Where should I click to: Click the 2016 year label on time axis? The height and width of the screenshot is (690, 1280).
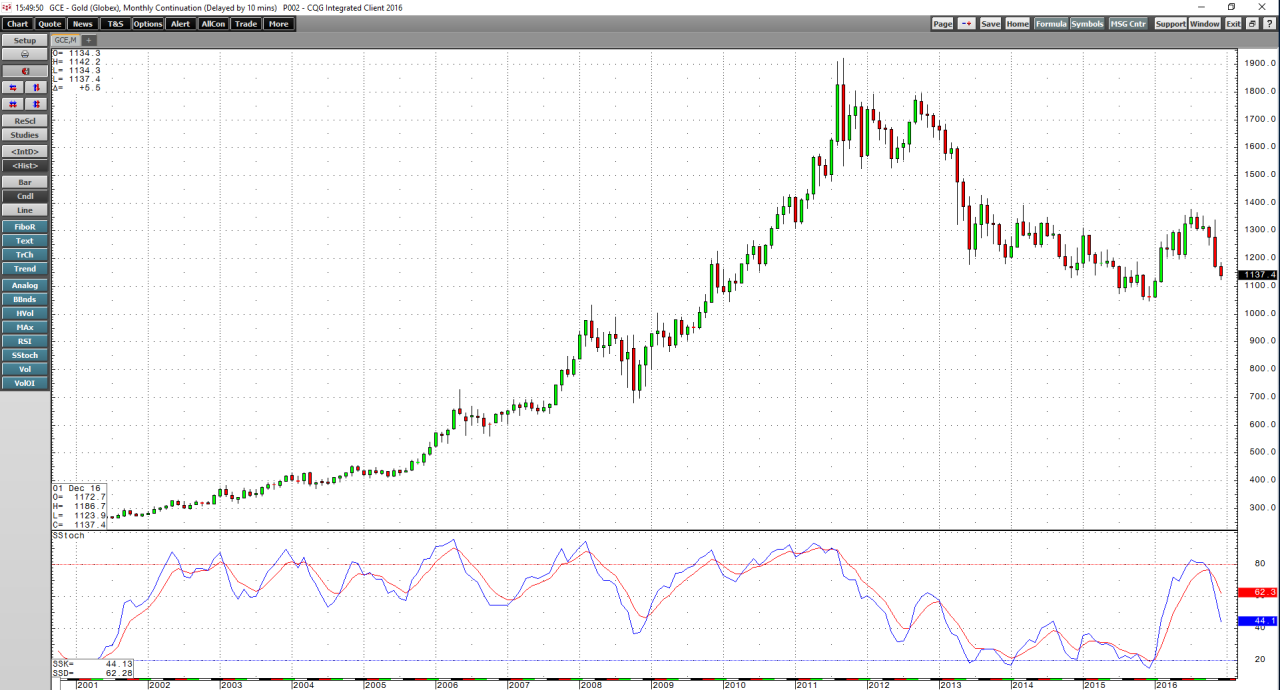(x=1165, y=685)
